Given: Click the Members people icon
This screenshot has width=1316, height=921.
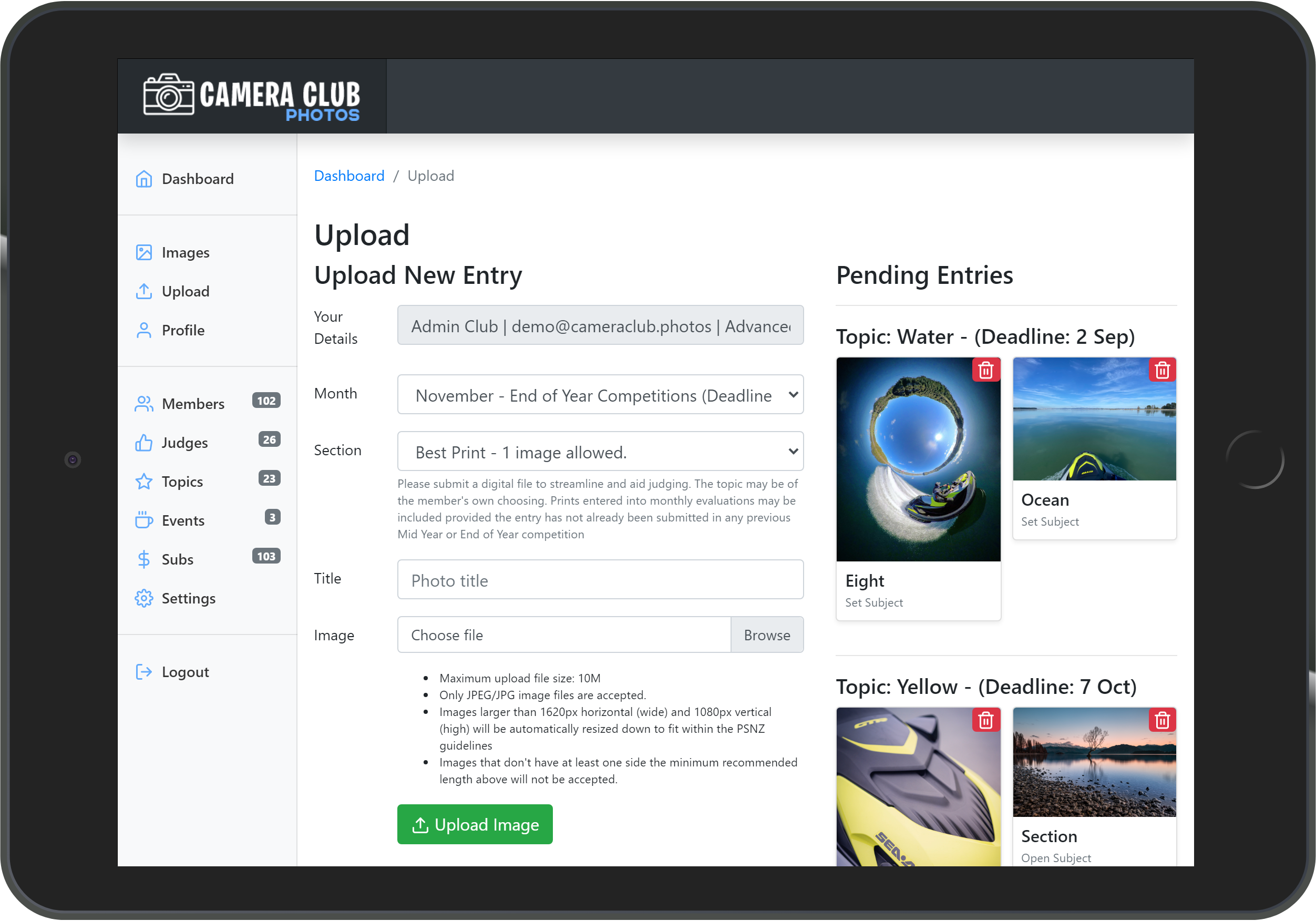Looking at the screenshot, I should point(143,404).
